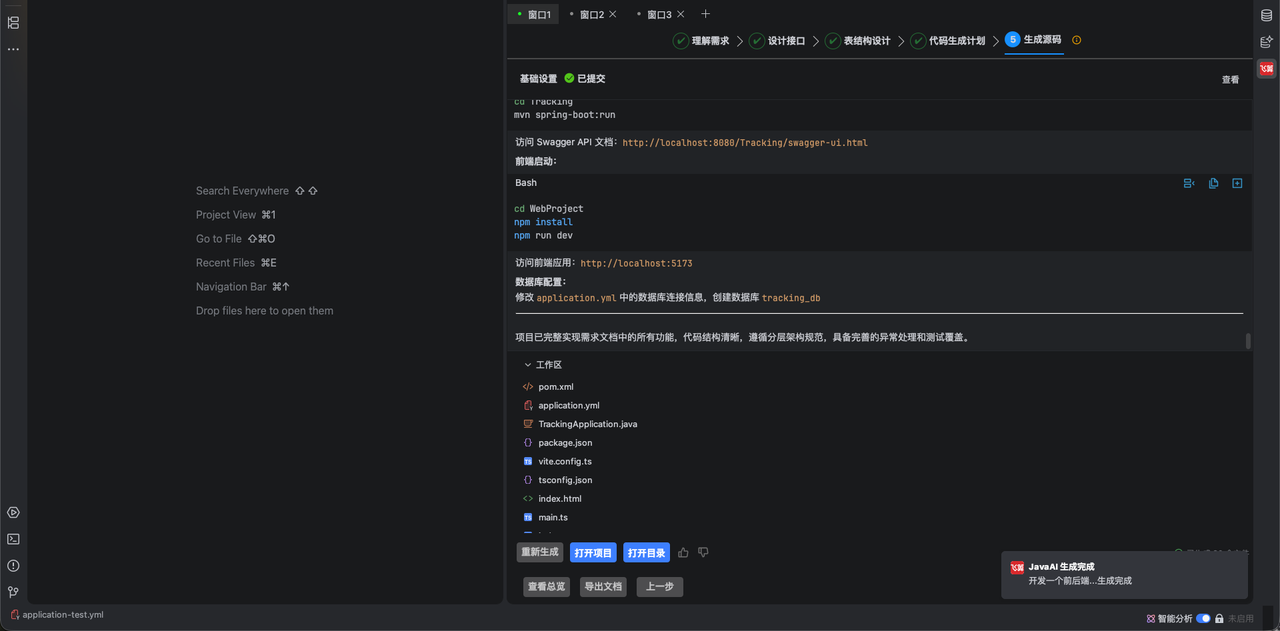This screenshot has height=631, width=1280.
Task: Click the application.yml inline code reference
Action: coord(576,298)
